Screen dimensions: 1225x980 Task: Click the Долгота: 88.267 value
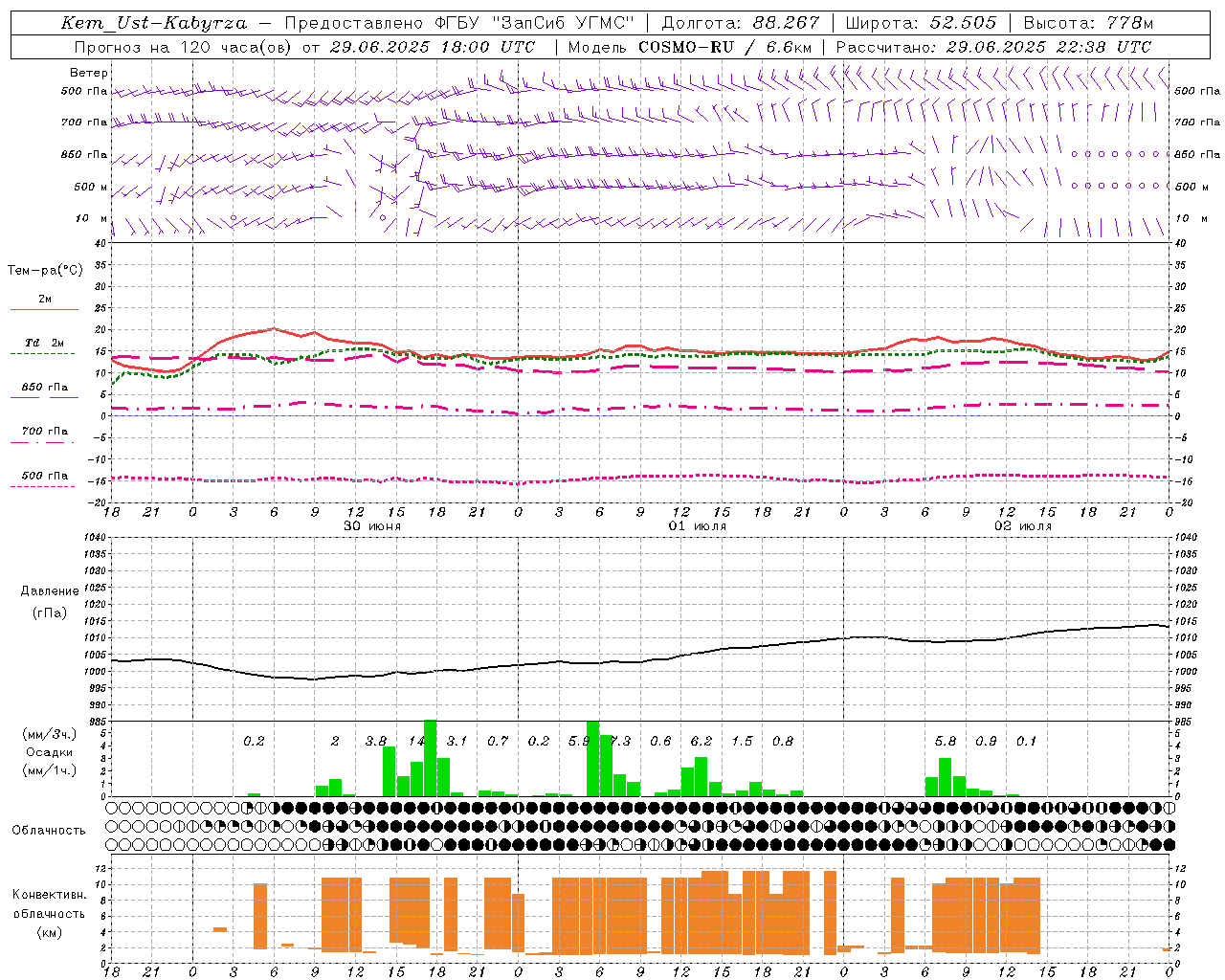coord(741,23)
